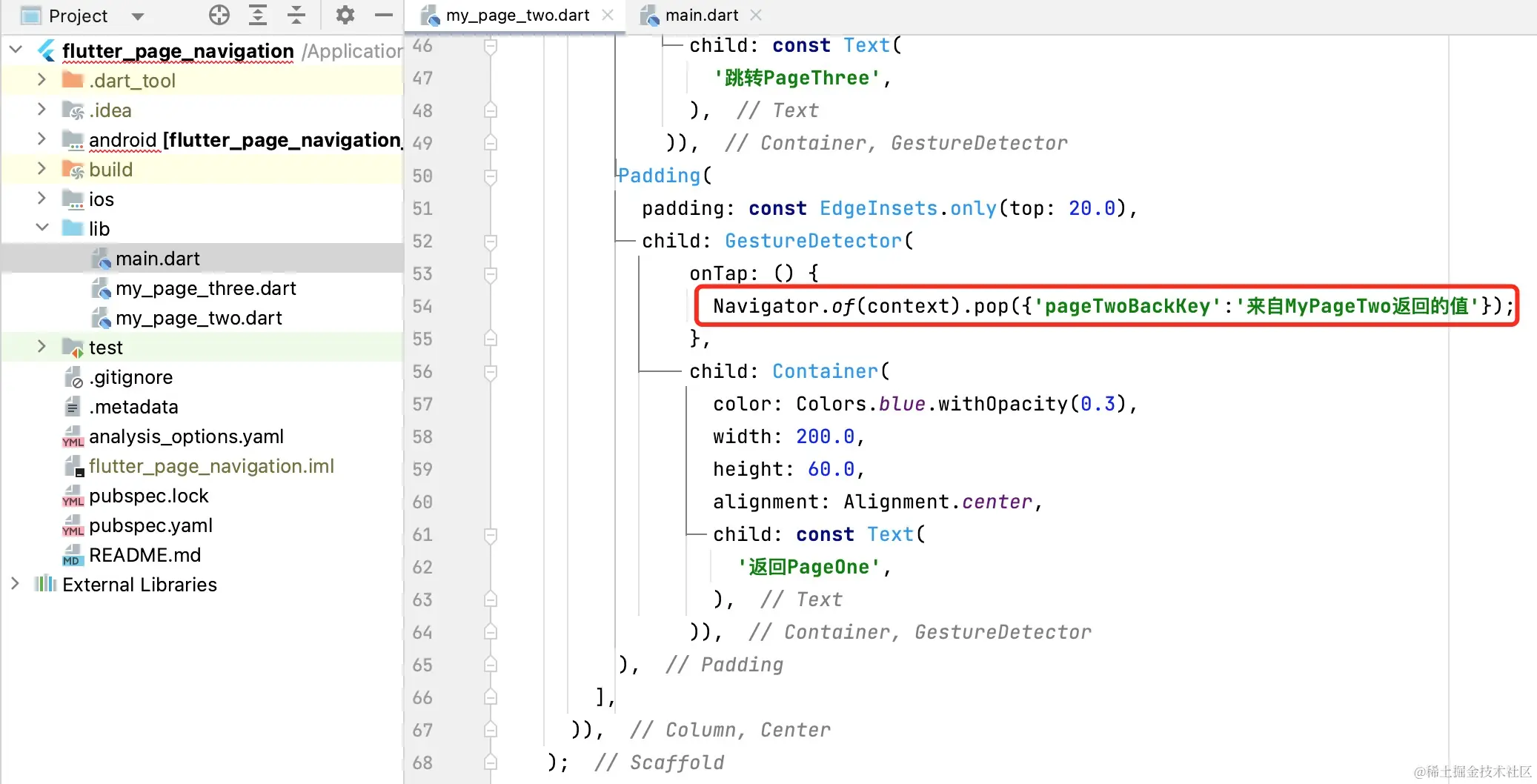This screenshot has width=1537, height=784.
Task: Toggle code fold marker at line 61
Action: pos(490,535)
